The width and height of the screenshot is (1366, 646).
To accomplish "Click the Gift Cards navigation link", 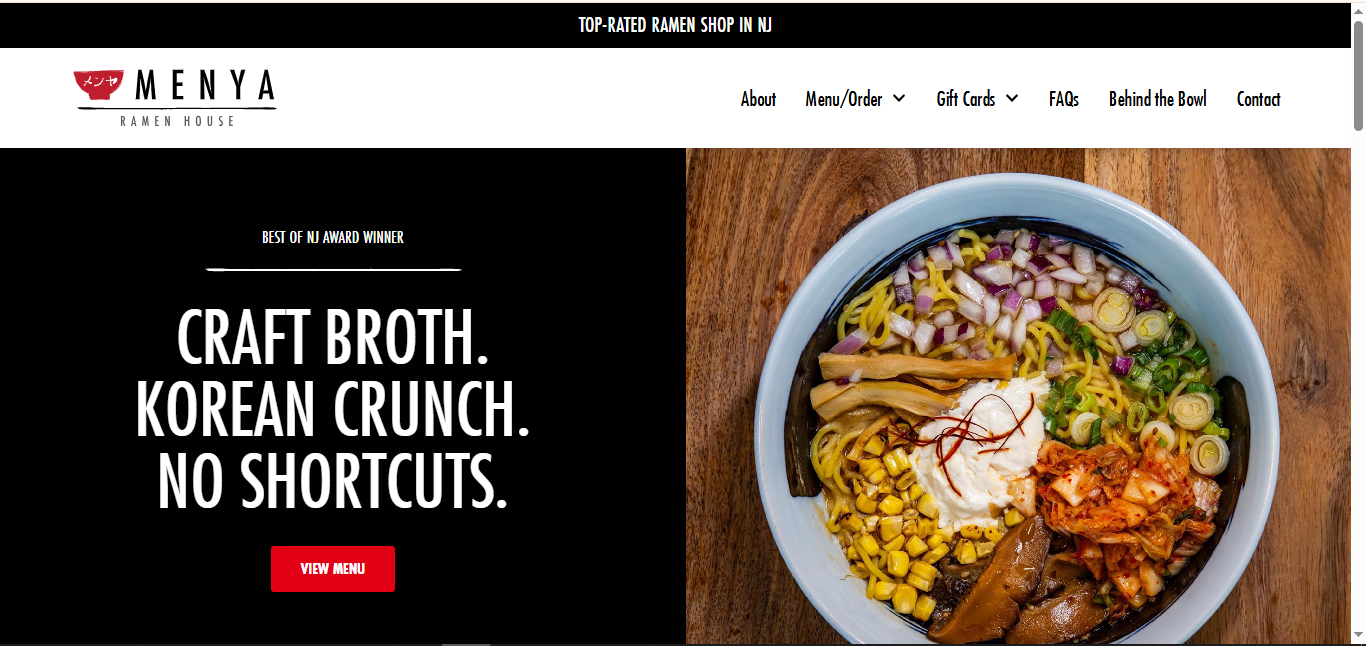I will click(966, 98).
